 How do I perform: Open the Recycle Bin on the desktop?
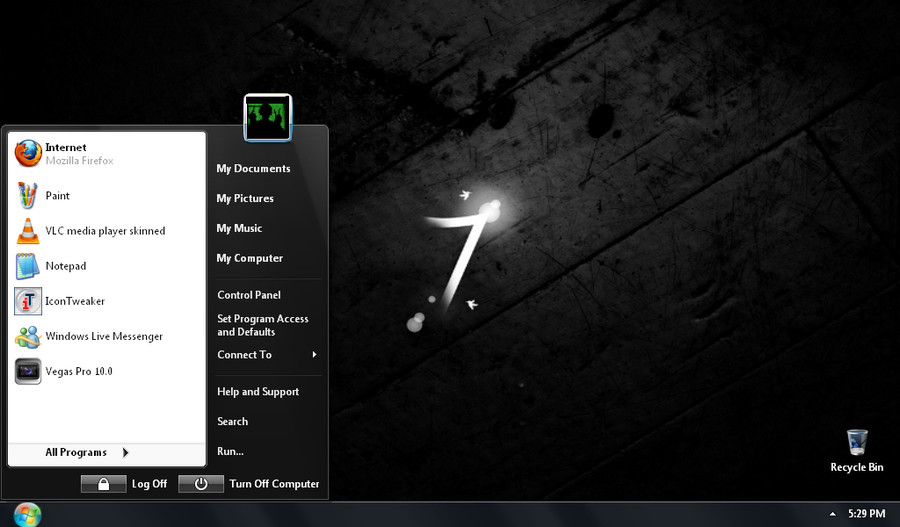[856, 450]
